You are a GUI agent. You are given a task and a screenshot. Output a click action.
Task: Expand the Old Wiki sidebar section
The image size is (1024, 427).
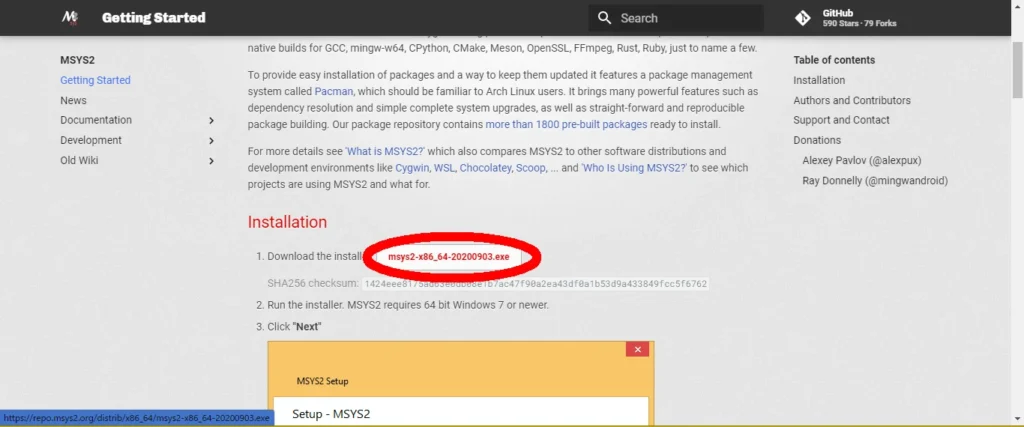[211, 161]
